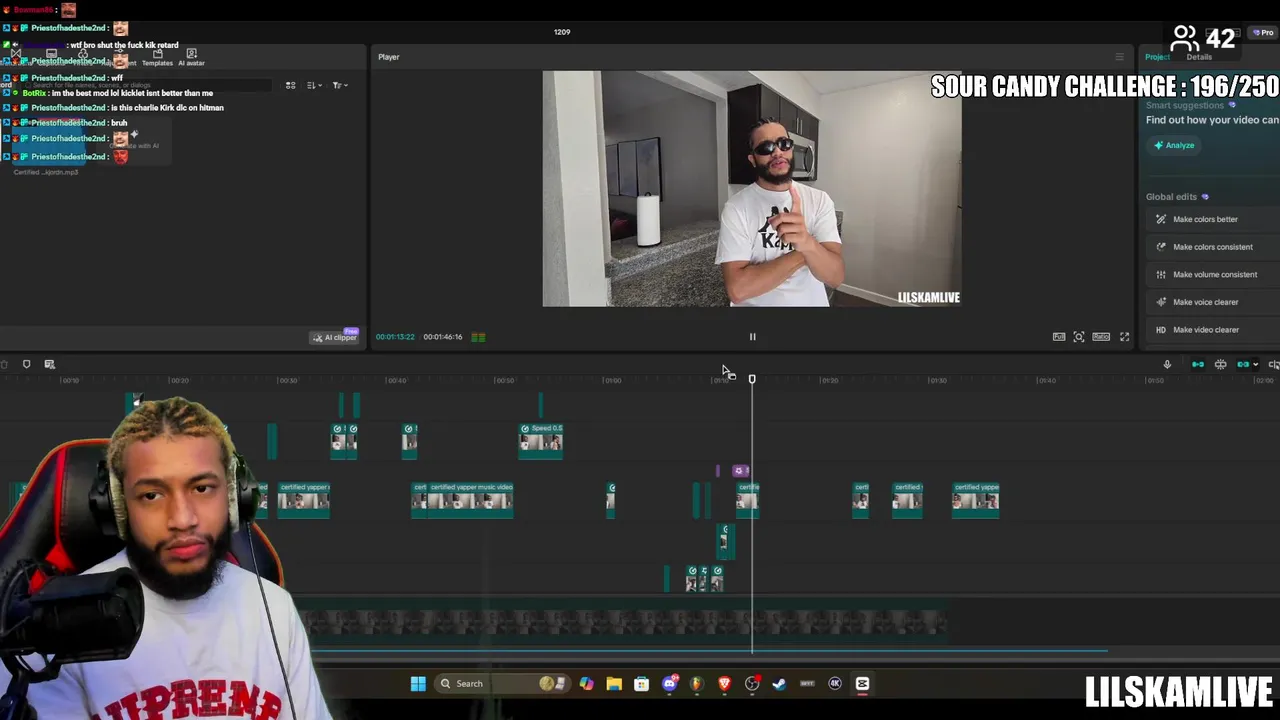1280x720 pixels.
Task: Click the Pro upgrade badge
Action: coord(1264,33)
